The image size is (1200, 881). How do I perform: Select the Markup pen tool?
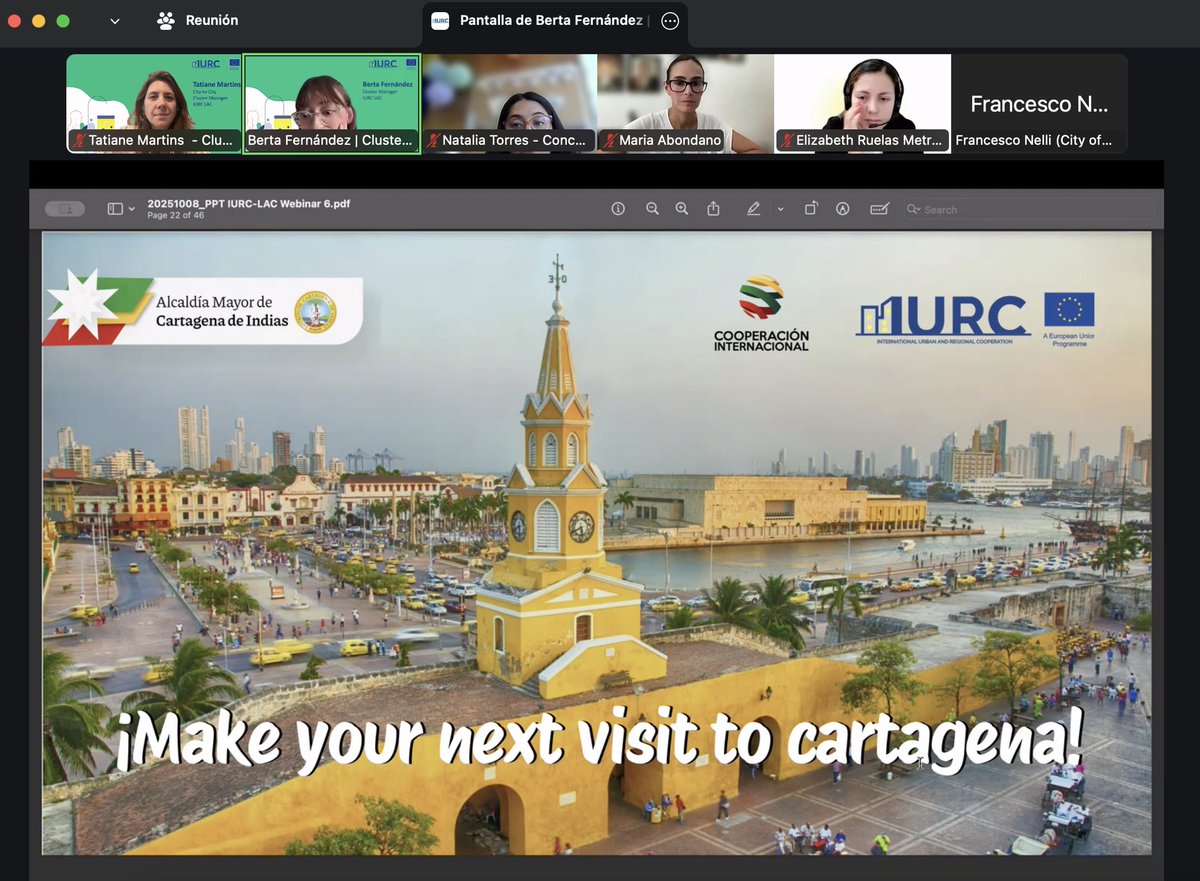754,208
